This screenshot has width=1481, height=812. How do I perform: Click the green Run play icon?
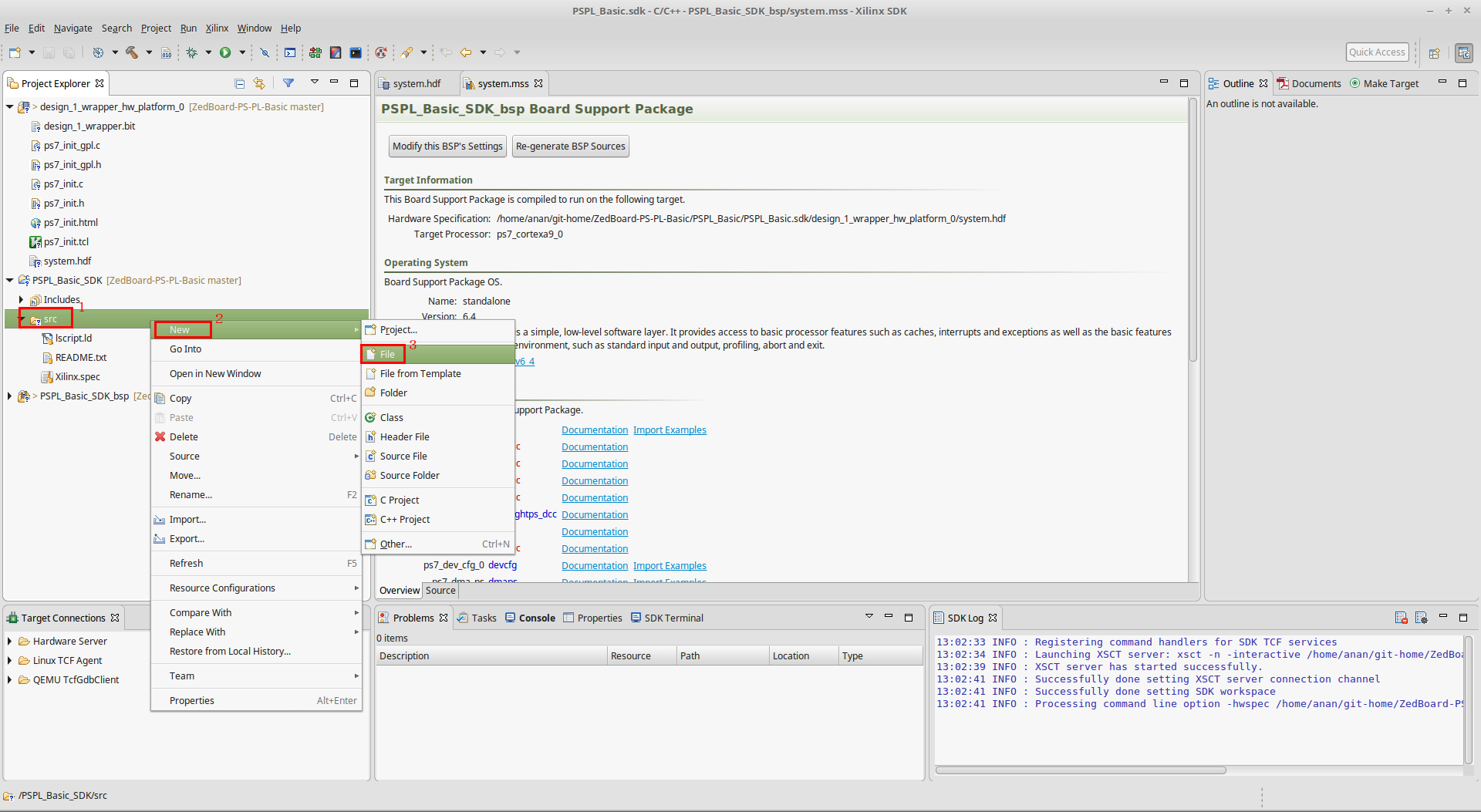coord(225,52)
